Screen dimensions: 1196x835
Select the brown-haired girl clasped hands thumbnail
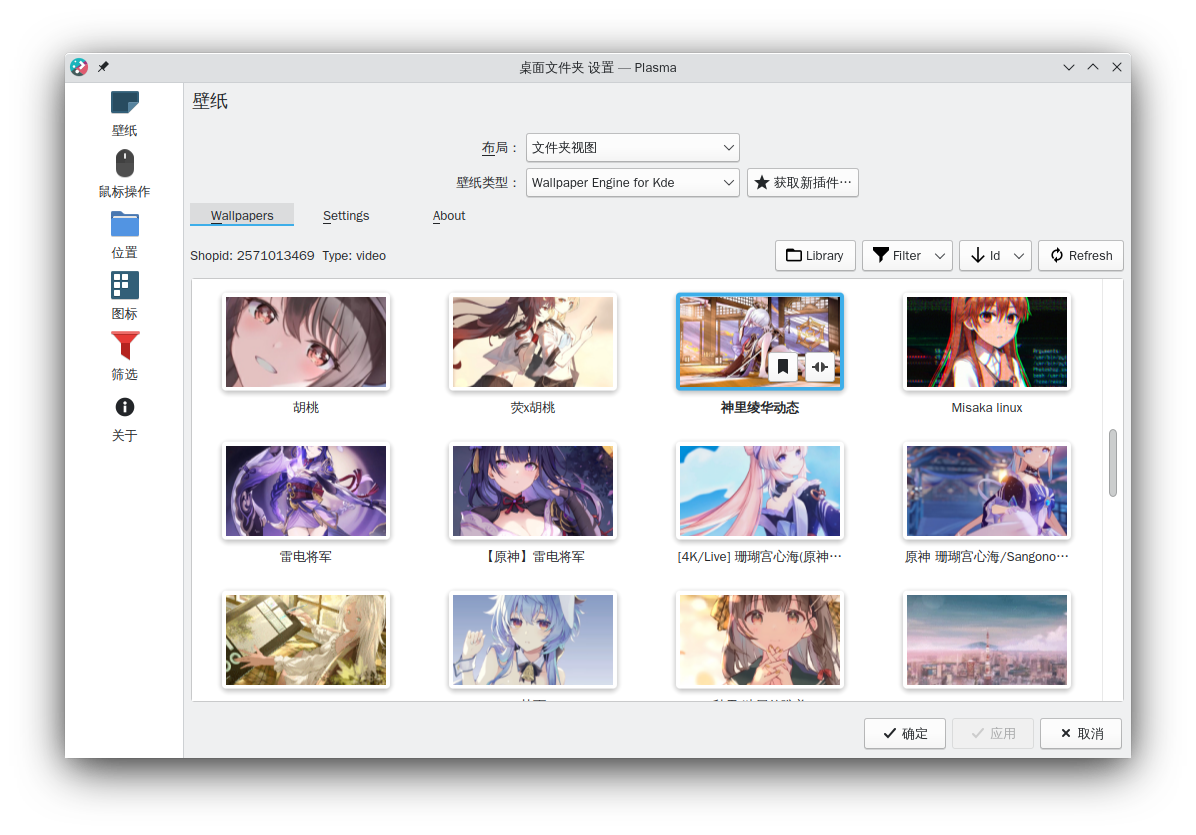[760, 640]
